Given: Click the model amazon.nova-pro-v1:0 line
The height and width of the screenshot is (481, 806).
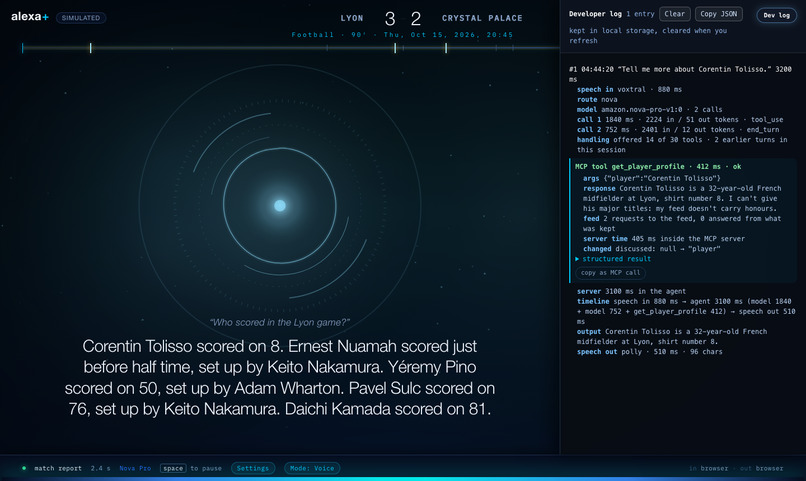Looking at the screenshot, I should point(649,109).
